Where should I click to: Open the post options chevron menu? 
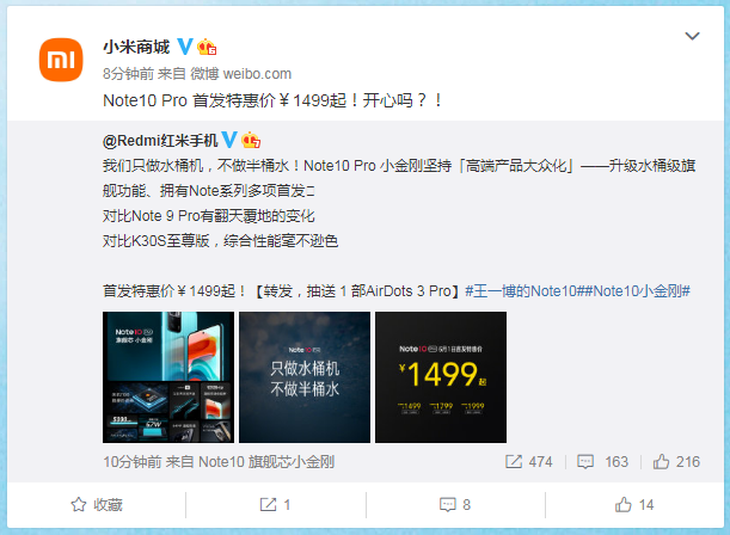(x=692, y=36)
